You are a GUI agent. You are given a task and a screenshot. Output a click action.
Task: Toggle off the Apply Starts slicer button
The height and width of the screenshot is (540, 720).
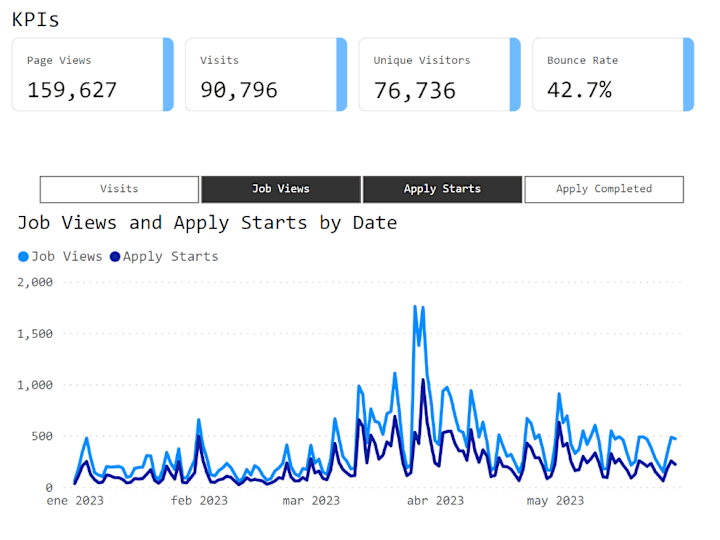click(443, 189)
